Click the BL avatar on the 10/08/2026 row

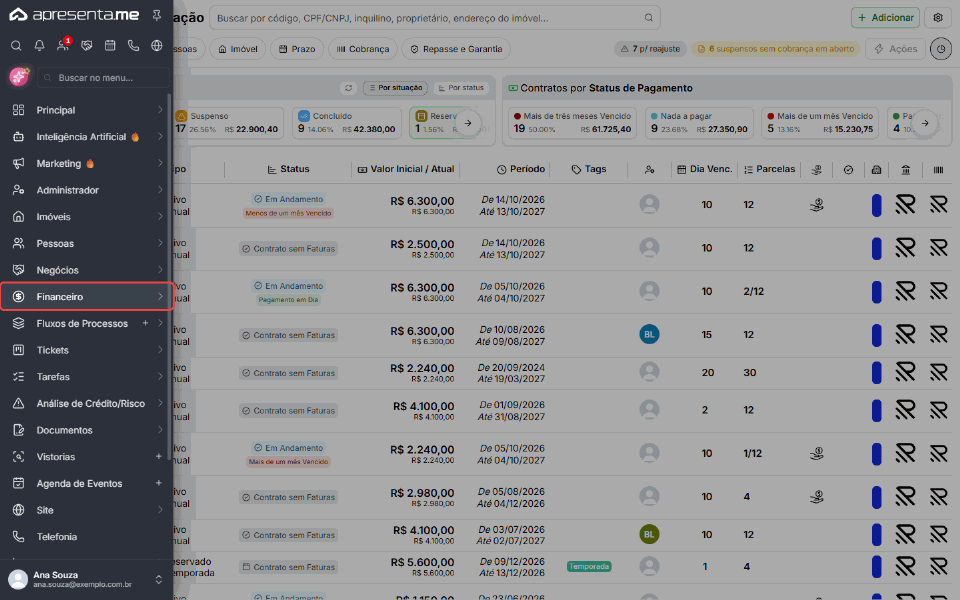click(649, 334)
